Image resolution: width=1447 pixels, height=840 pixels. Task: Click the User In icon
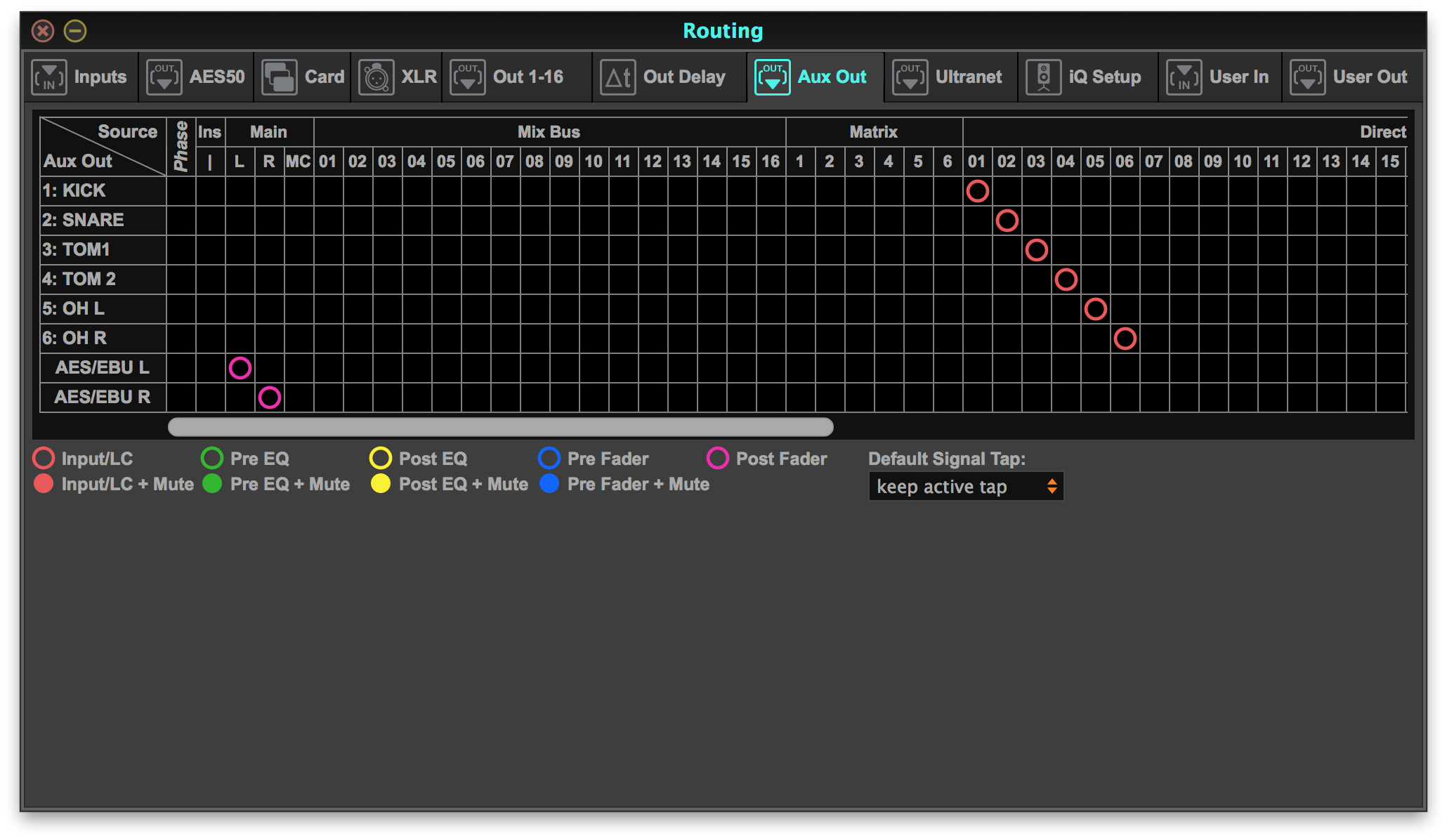[1184, 77]
